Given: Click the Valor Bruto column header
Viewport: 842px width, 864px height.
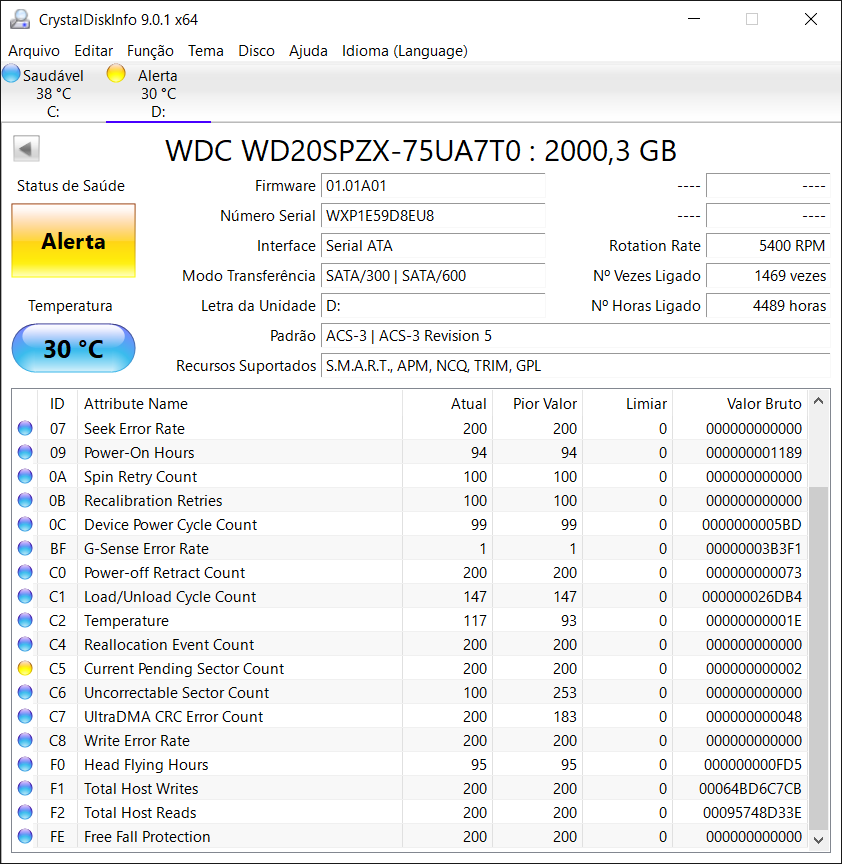Looking at the screenshot, I should 740,404.
